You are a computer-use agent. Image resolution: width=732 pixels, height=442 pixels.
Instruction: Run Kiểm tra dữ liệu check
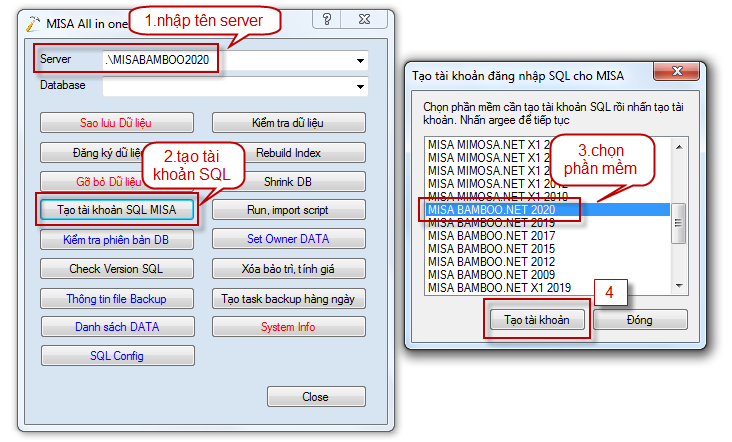289,123
